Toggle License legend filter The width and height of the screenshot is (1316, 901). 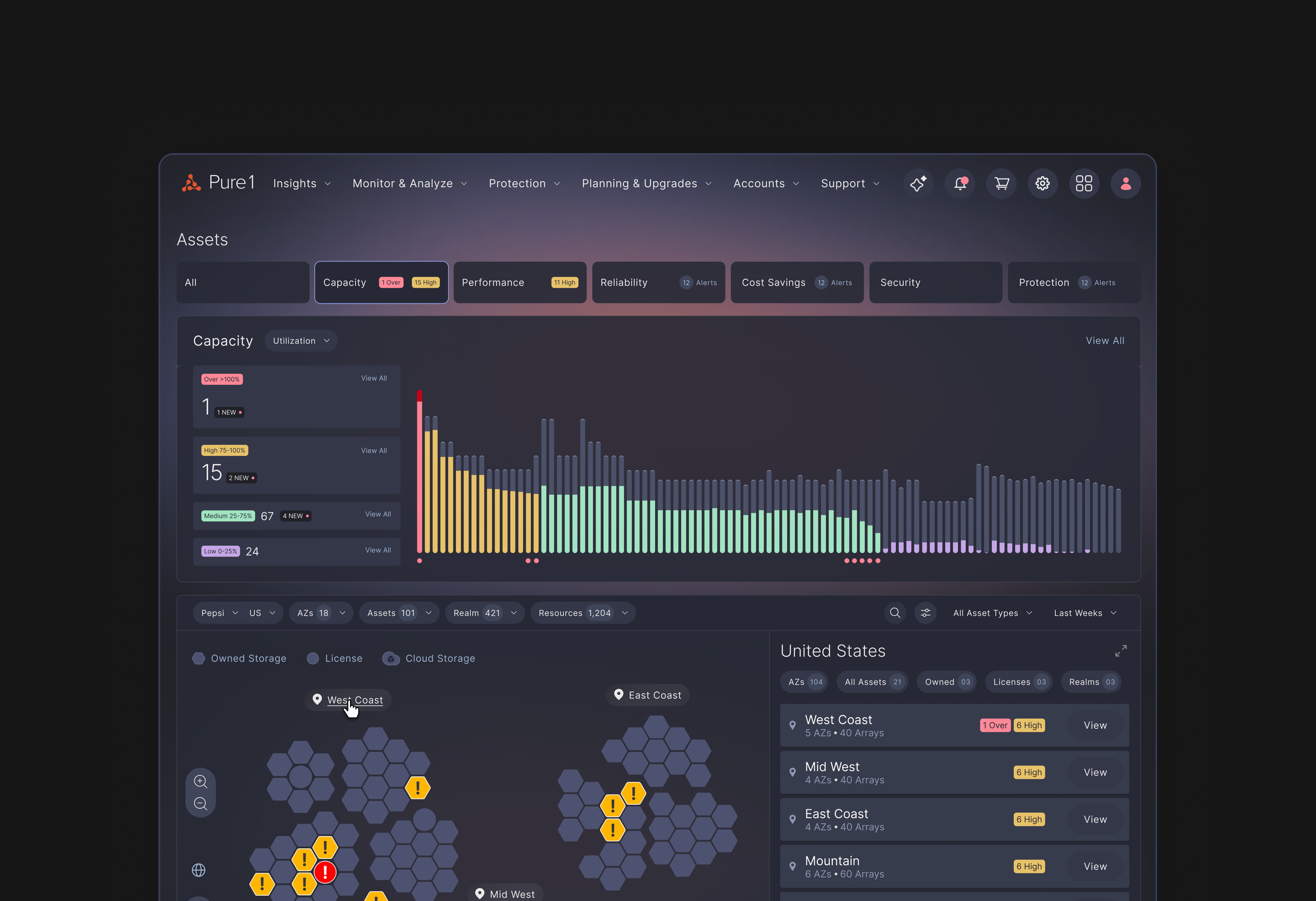click(x=334, y=658)
